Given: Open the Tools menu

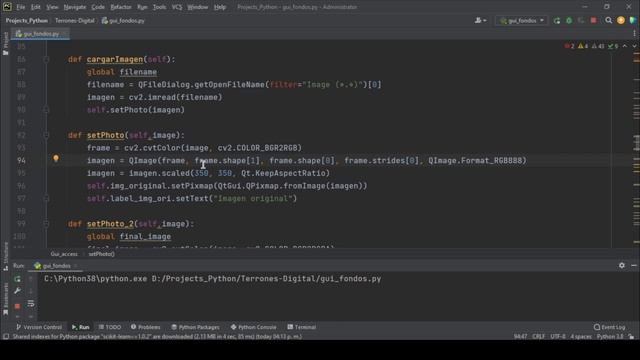Looking at the screenshot, I should point(159,7).
